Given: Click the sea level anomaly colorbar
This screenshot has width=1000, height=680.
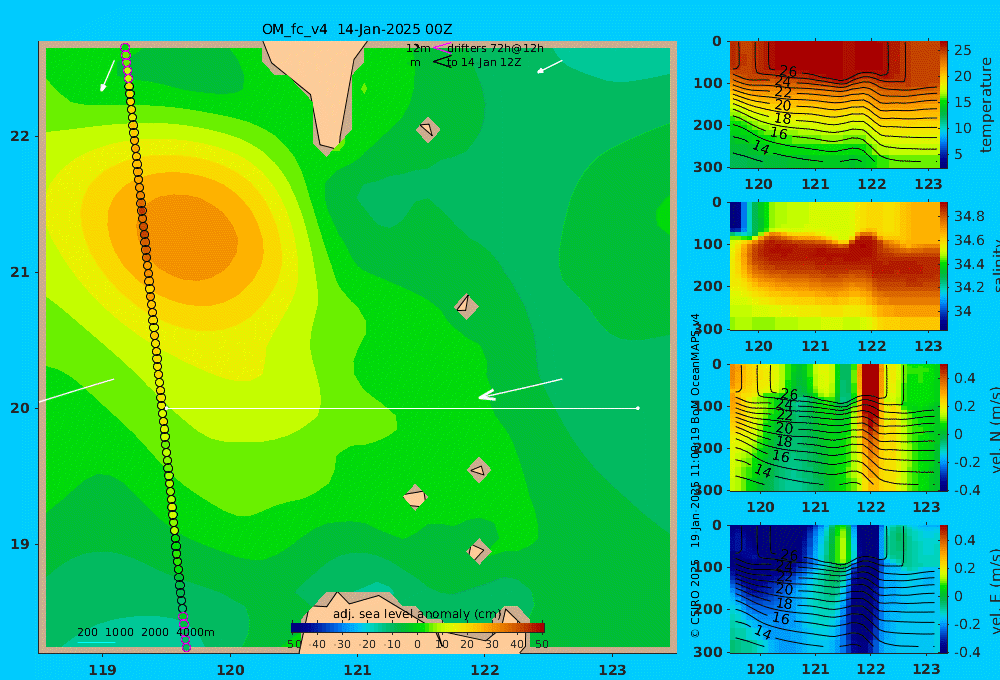Looking at the screenshot, I should [418, 628].
